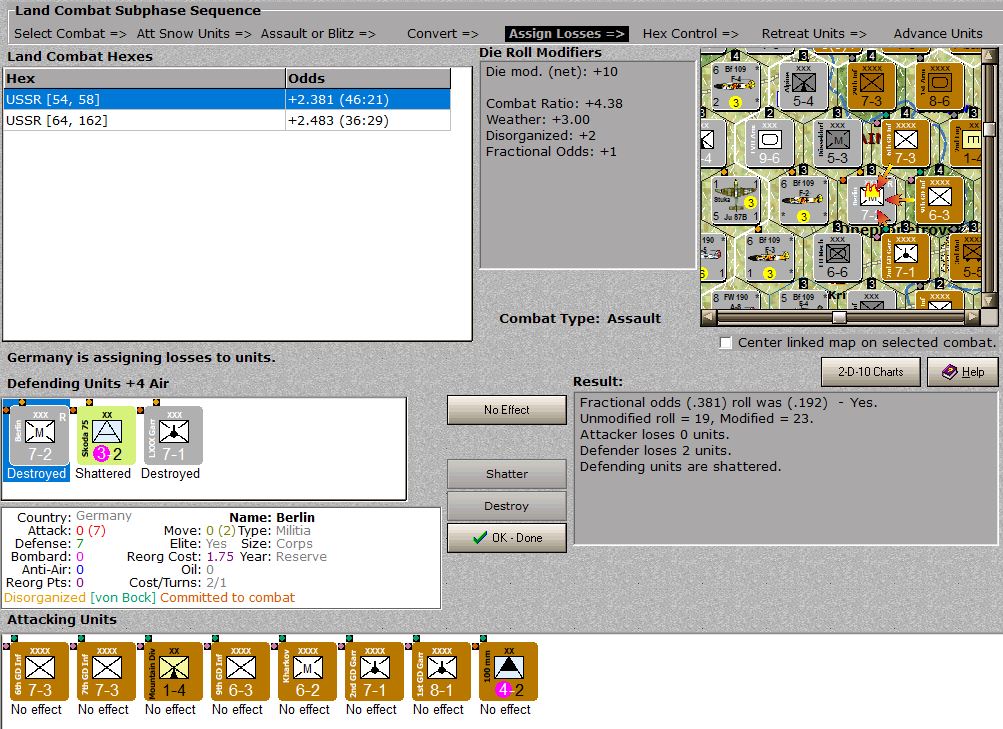The width and height of the screenshot is (1003, 729).
Task: Select the 6th GD Inf 7-3 attacking unit
Action: 39,671
